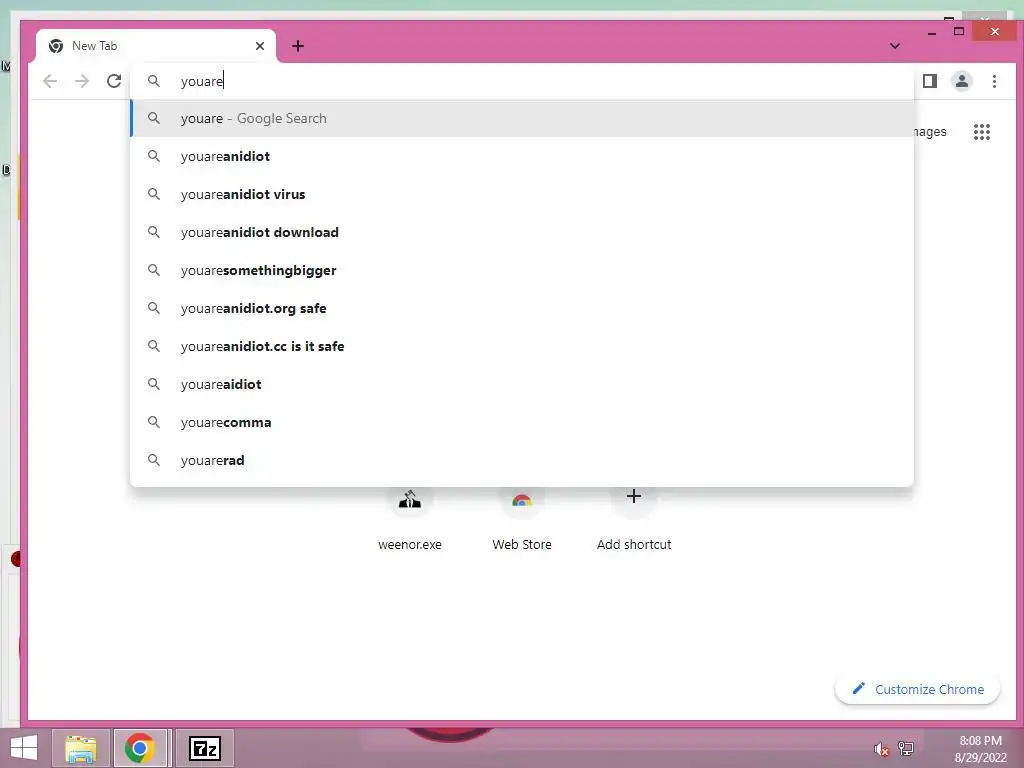Minimize the Chrome window
The image size is (1024, 768).
(932, 33)
